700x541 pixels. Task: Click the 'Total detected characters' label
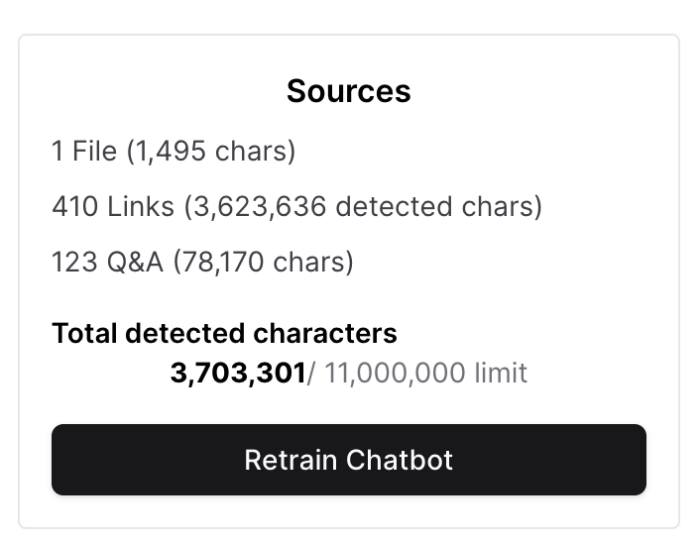click(x=225, y=333)
